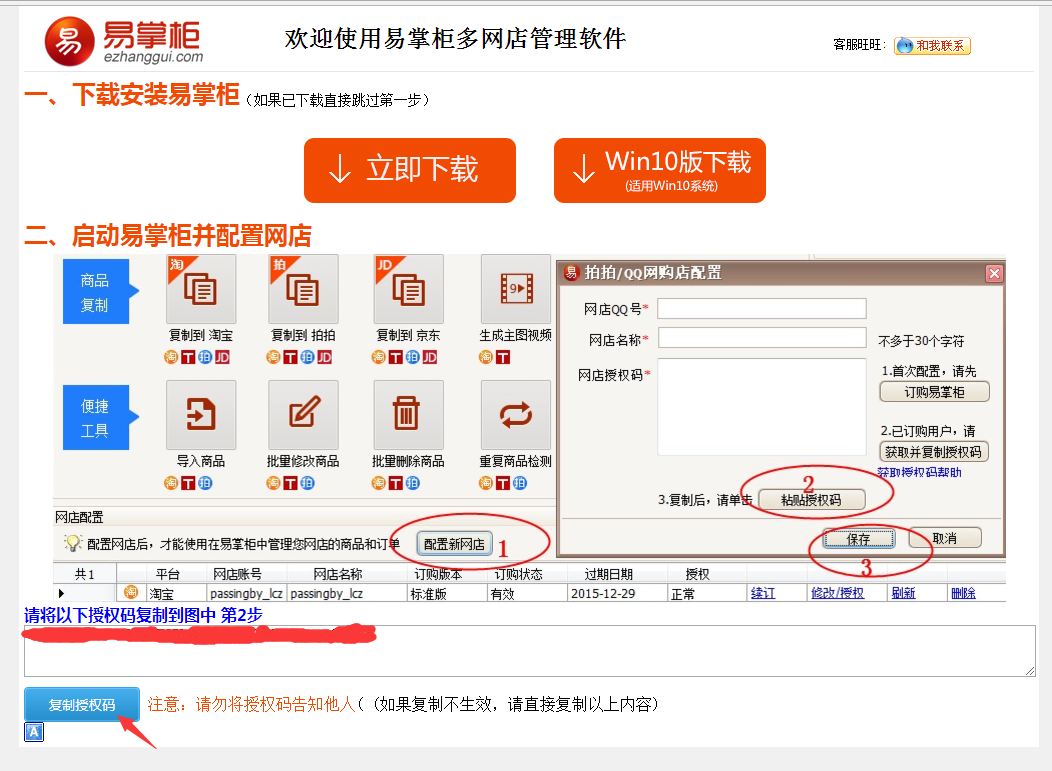
Task: Click the Paipai badge under 批量删除商品
Action: pyautogui.click(x=413, y=482)
